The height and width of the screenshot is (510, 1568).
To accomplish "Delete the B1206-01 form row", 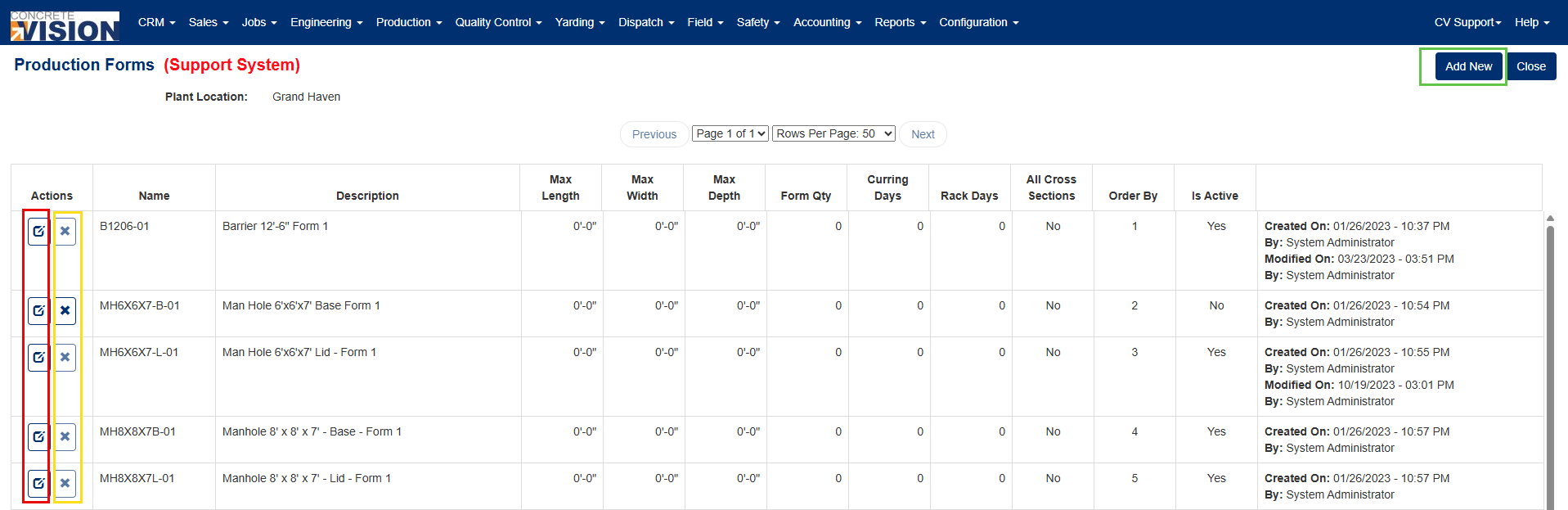I will (x=65, y=232).
